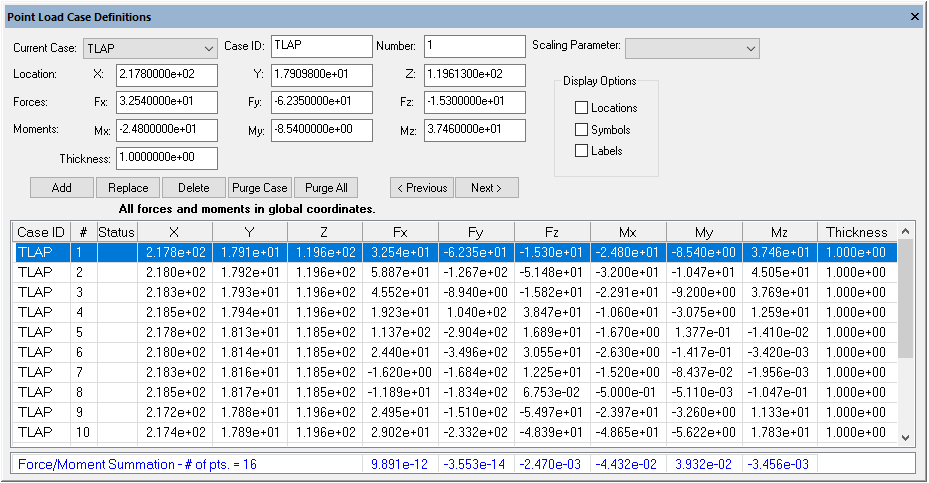
Task: Click the Mz column header
Action: click(779, 232)
